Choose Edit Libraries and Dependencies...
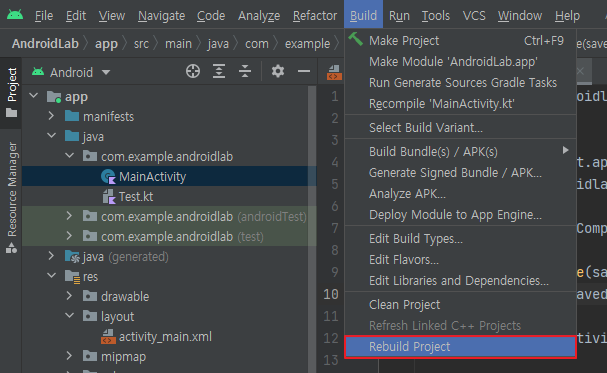Image resolution: width=607 pixels, height=373 pixels. tap(460, 281)
